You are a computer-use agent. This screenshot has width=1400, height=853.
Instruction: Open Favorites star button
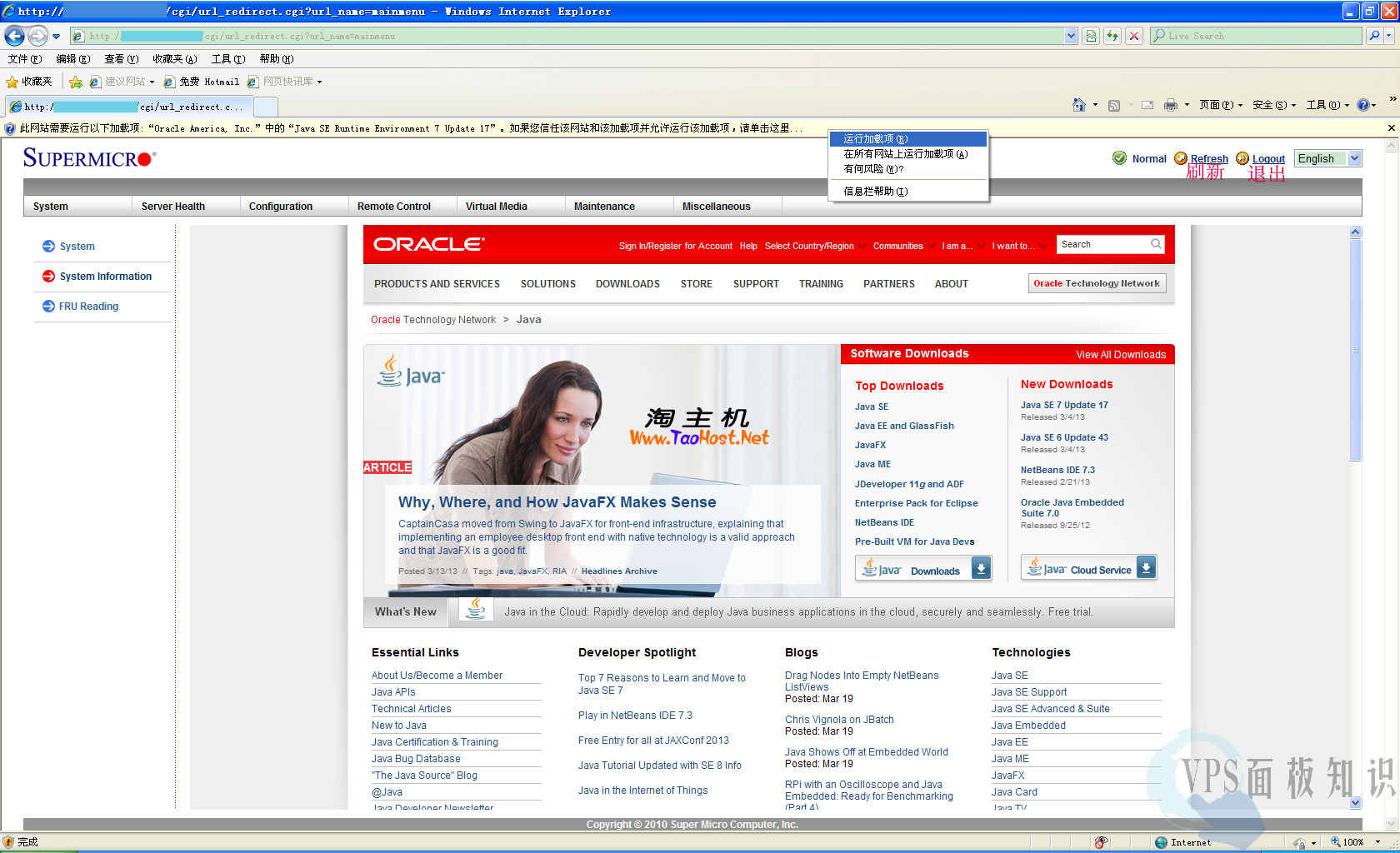(x=28, y=82)
